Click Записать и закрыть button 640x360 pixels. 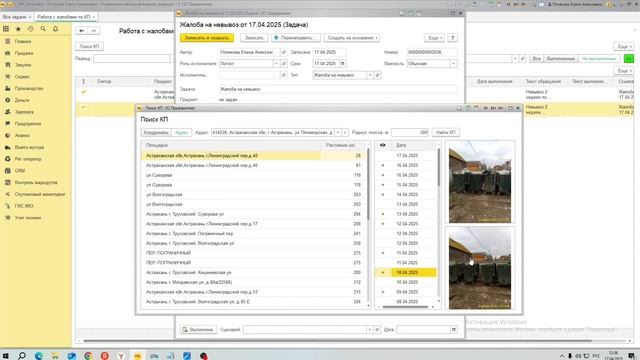[207, 38]
